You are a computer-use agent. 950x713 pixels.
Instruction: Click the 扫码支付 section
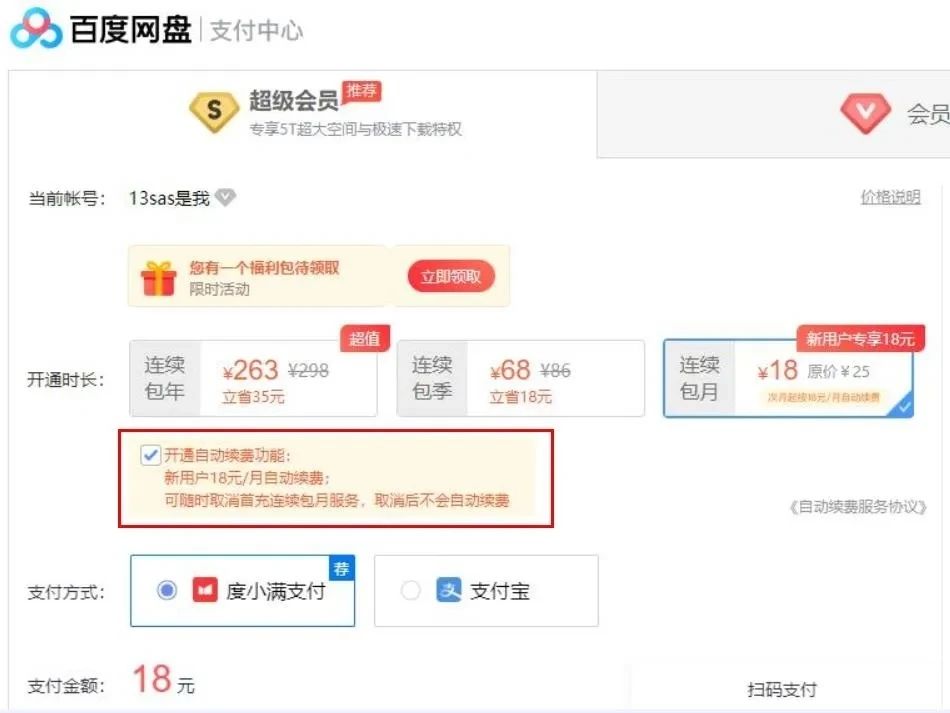coord(782,689)
